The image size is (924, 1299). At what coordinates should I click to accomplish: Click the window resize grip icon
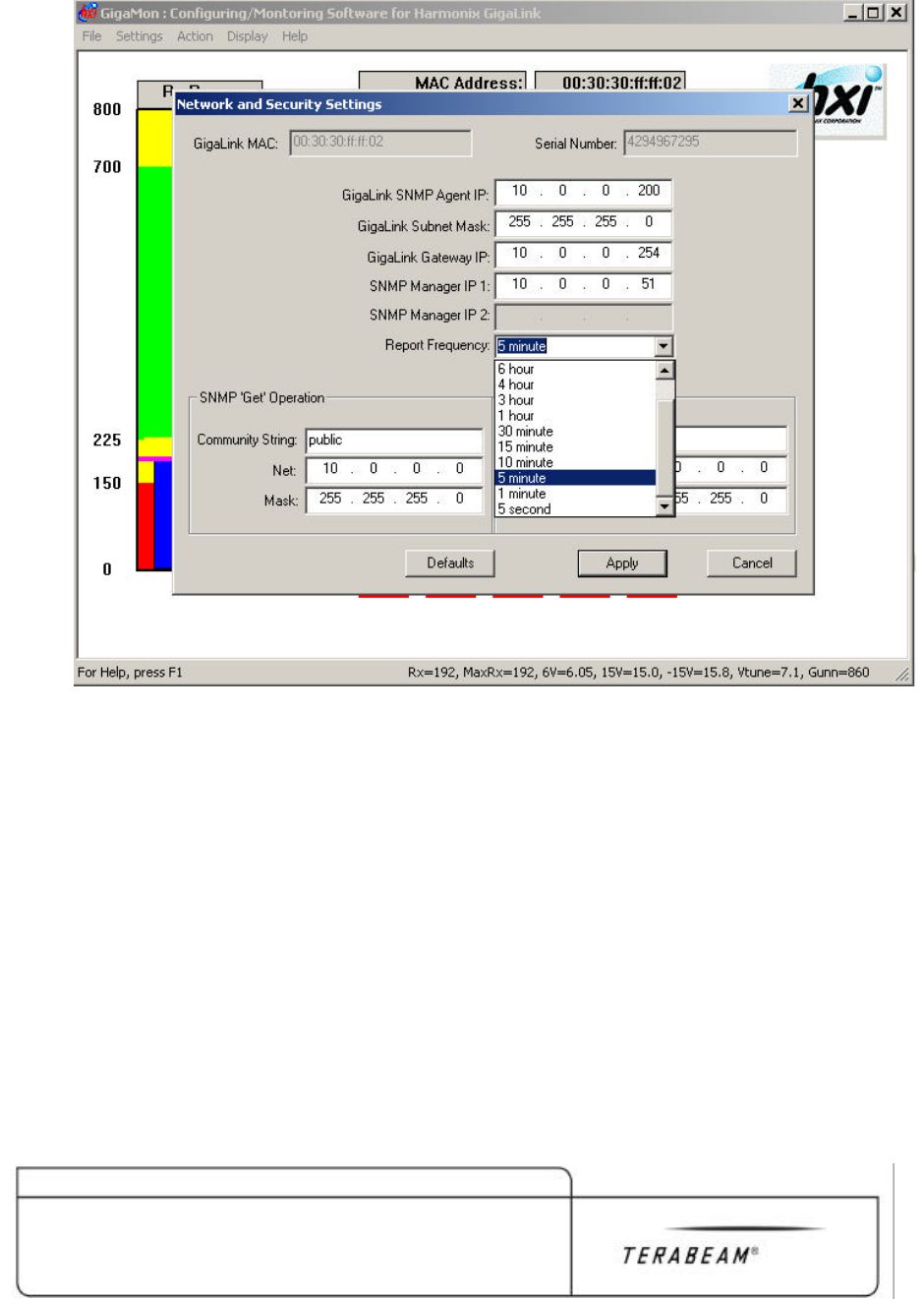coord(901,674)
